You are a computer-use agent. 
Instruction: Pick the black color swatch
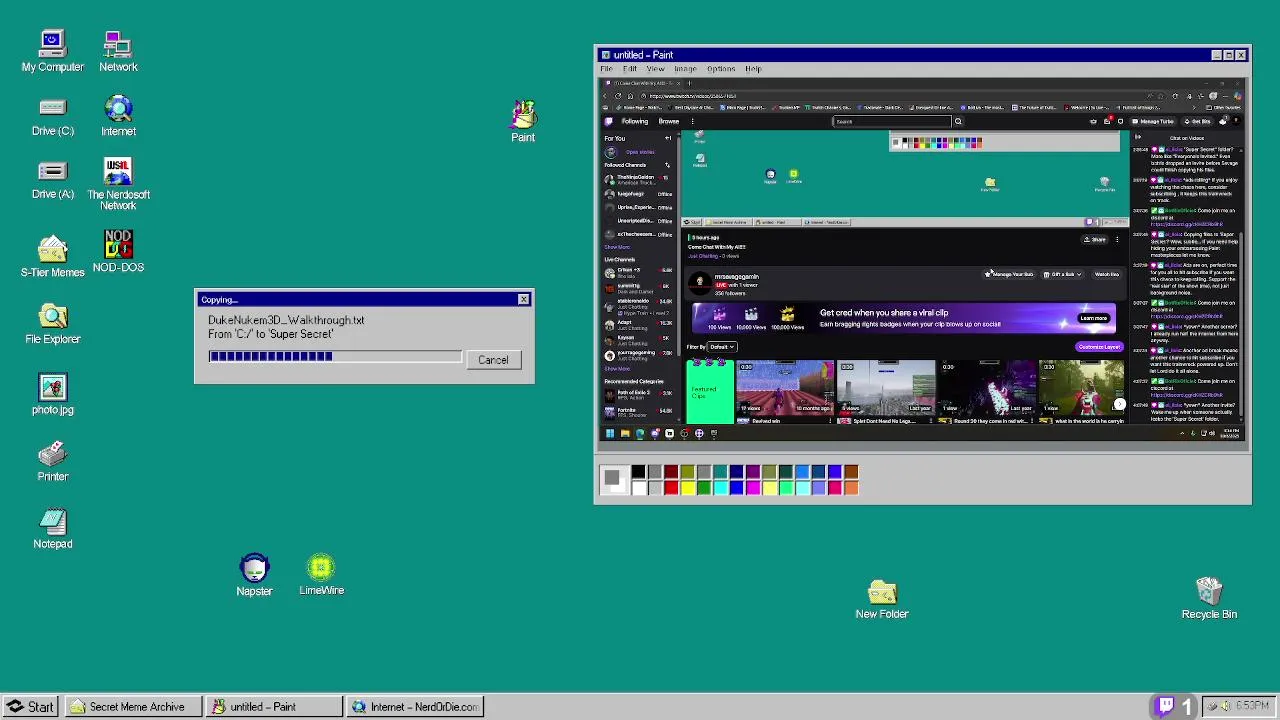(638, 472)
